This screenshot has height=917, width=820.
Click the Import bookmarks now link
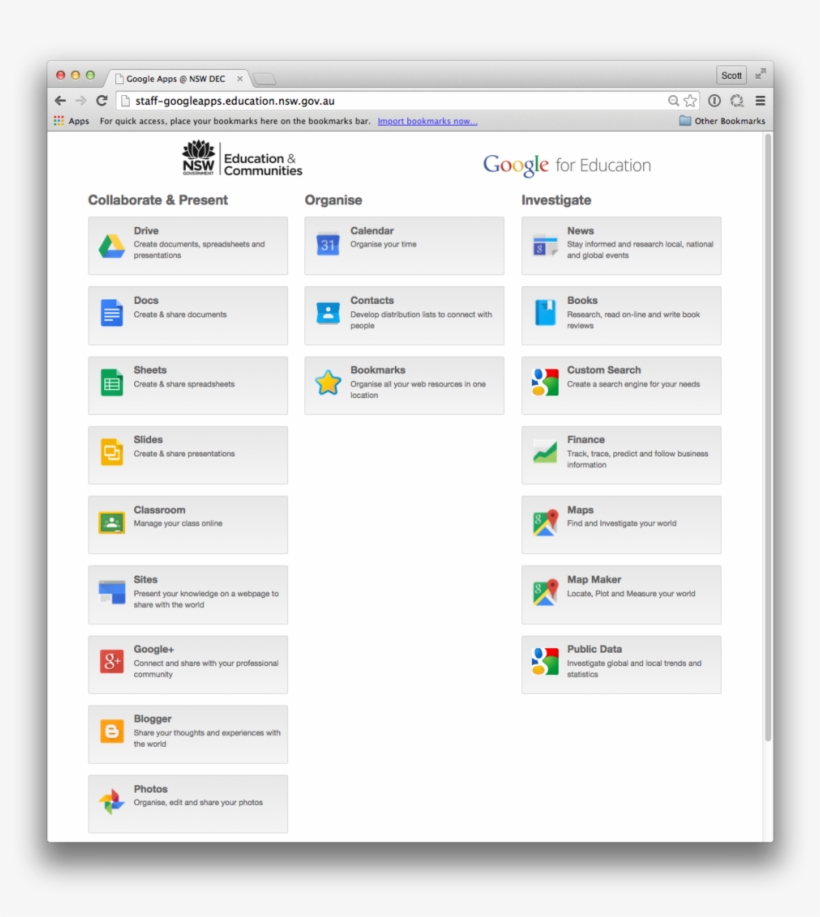pyautogui.click(x=427, y=121)
